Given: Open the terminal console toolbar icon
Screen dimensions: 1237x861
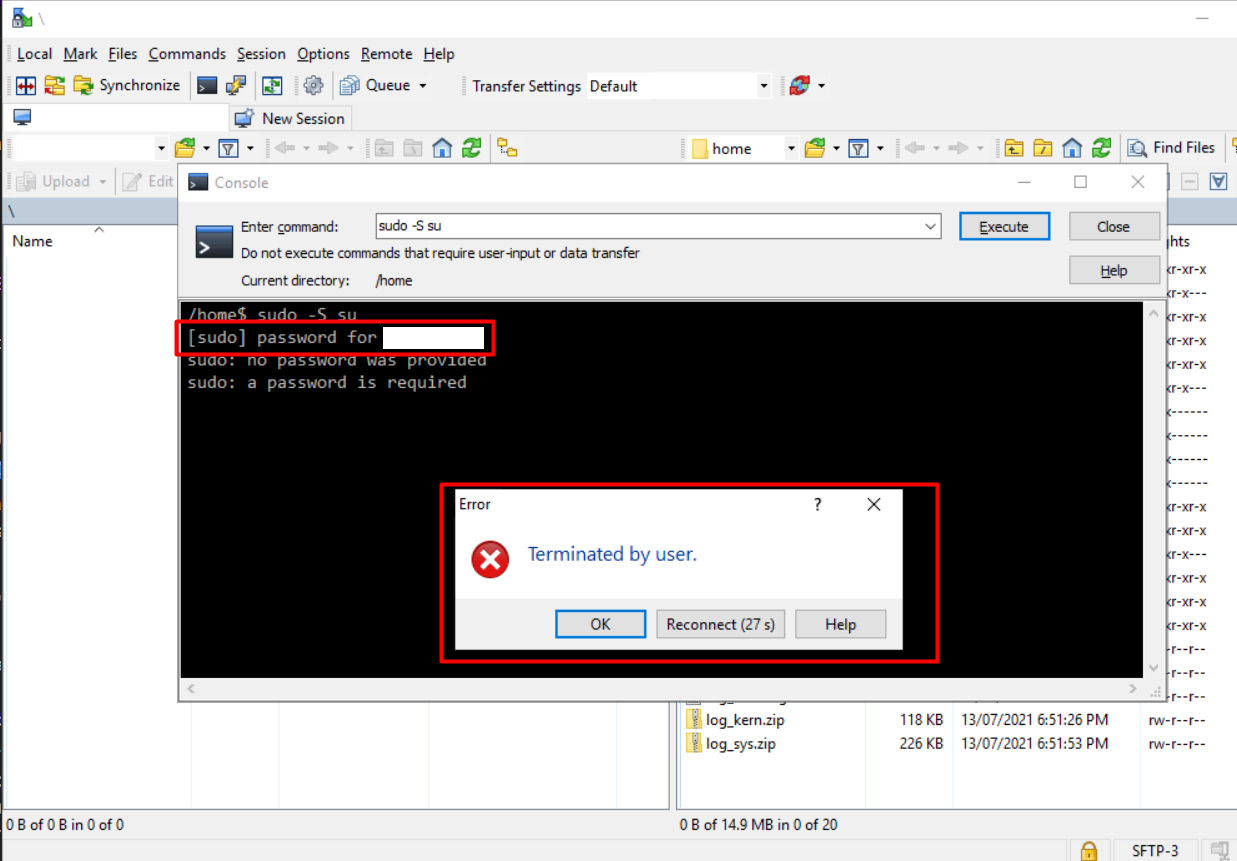Looking at the screenshot, I should click(207, 86).
